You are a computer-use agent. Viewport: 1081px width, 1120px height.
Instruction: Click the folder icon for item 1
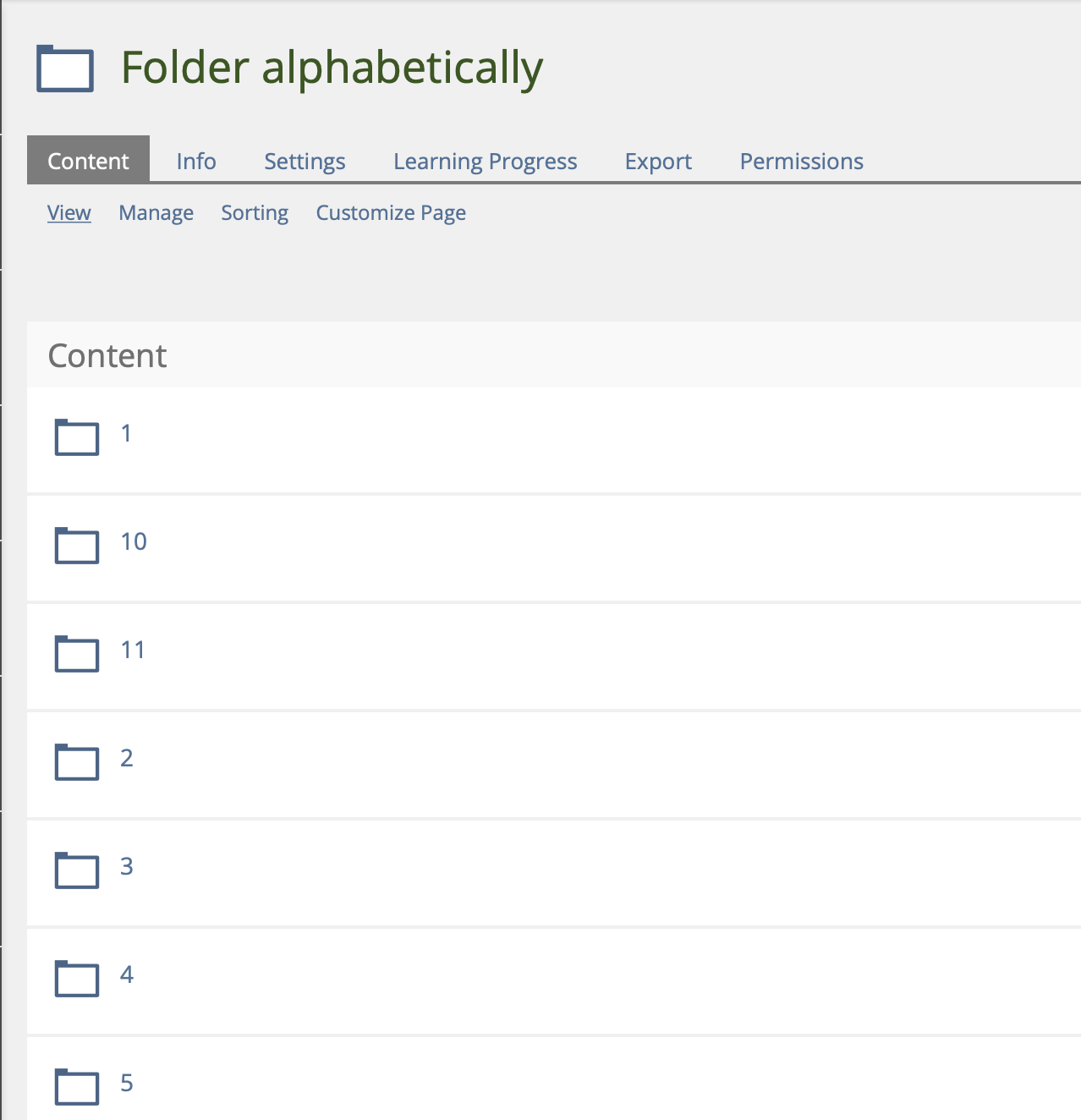(x=77, y=436)
